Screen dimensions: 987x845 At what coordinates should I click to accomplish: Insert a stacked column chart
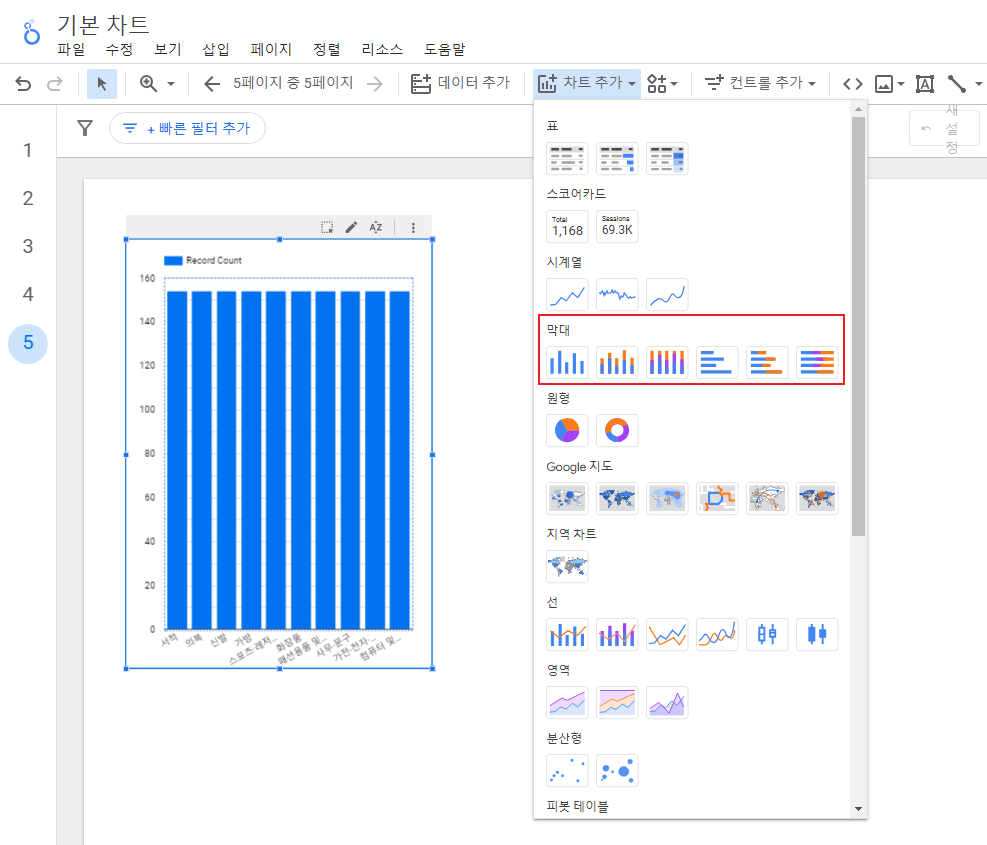(x=617, y=362)
